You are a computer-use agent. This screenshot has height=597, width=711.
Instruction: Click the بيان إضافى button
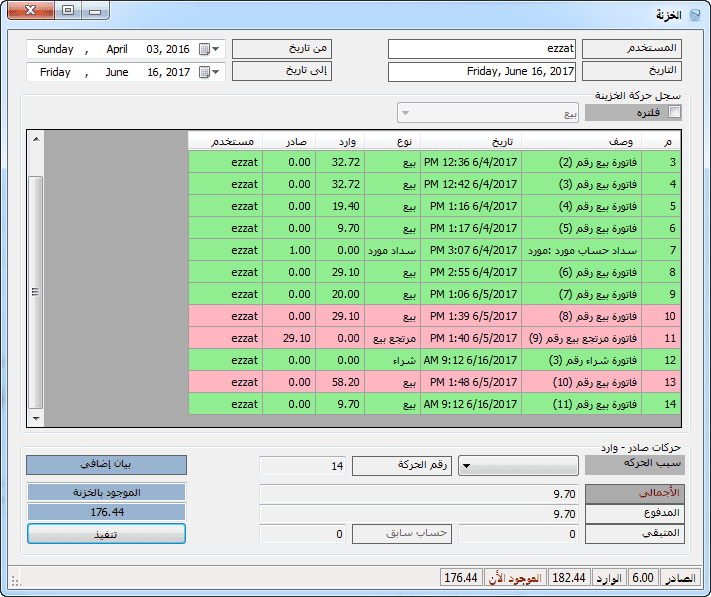[x=106, y=465]
